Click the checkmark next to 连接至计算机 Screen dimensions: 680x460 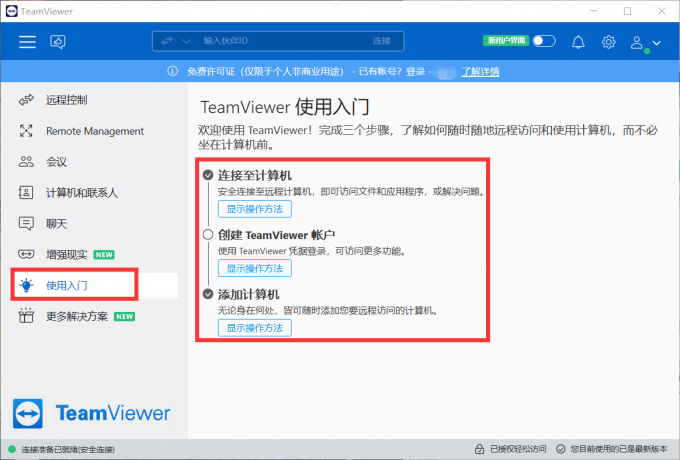click(x=208, y=175)
